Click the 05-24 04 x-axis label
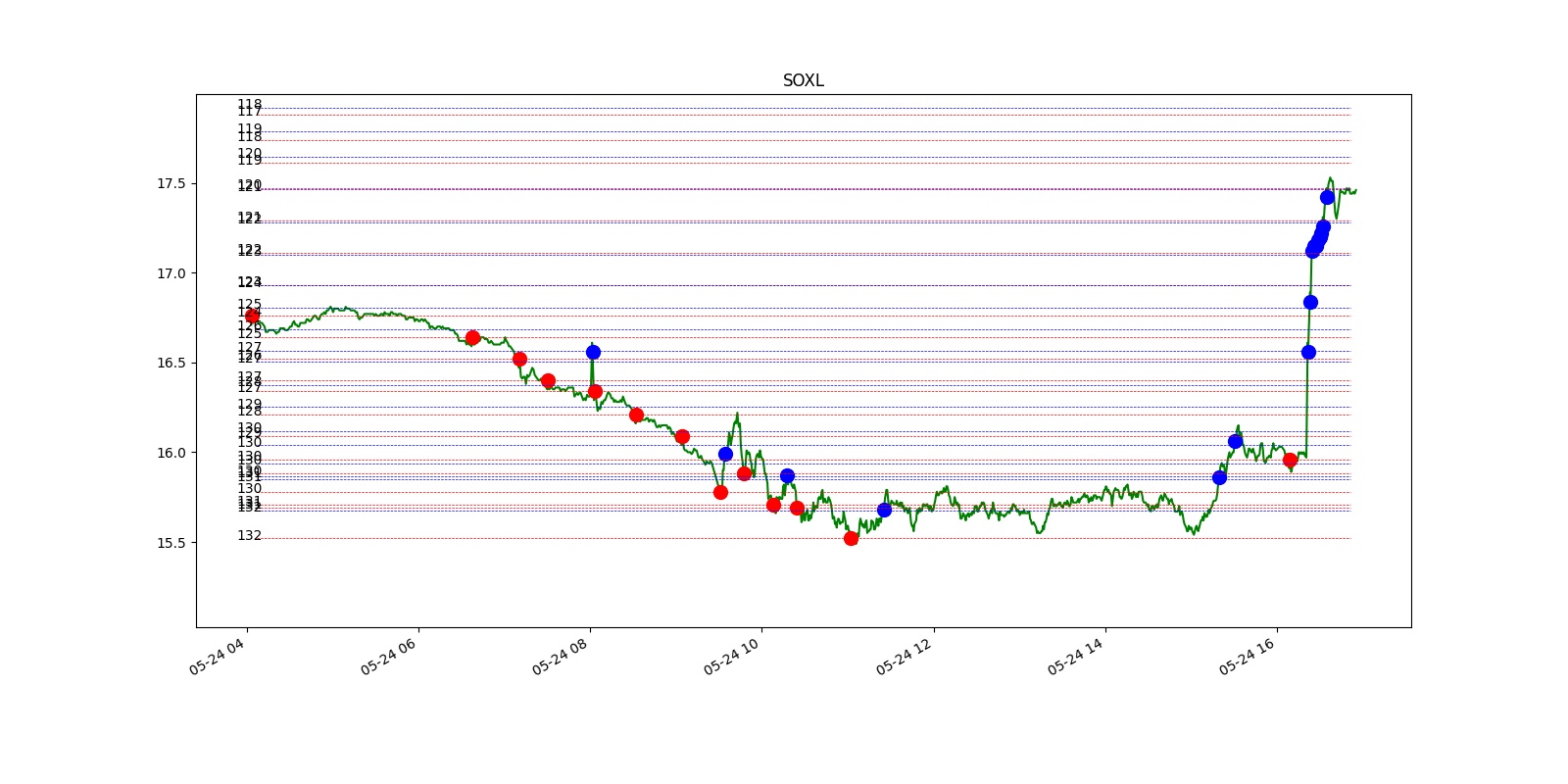This screenshot has width=1568, height=784. [x=217, y=657]
